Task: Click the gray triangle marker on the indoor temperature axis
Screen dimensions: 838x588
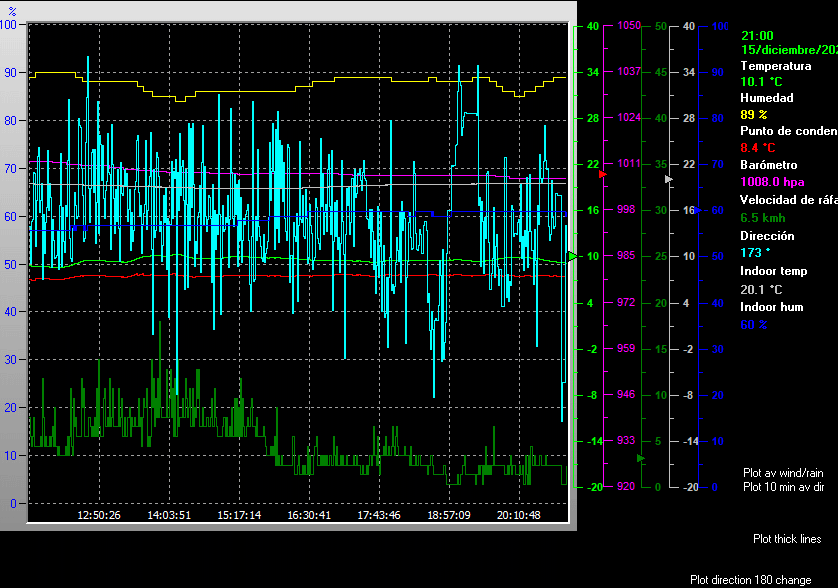Action: click(670, 178)
